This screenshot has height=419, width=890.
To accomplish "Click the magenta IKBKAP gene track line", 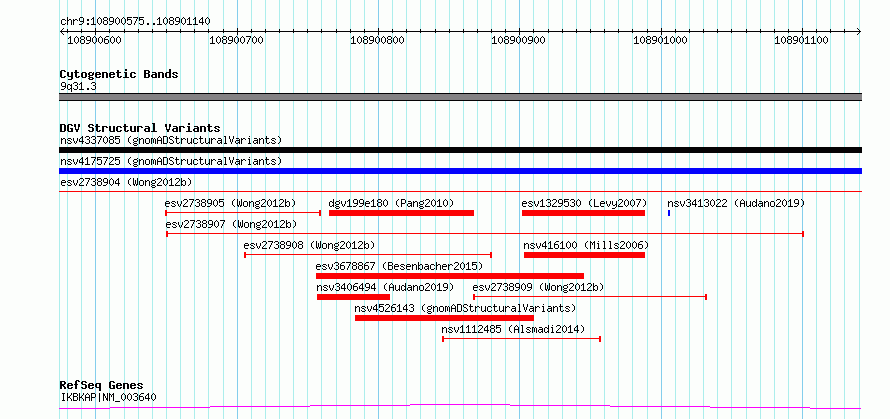I will 460,406.
